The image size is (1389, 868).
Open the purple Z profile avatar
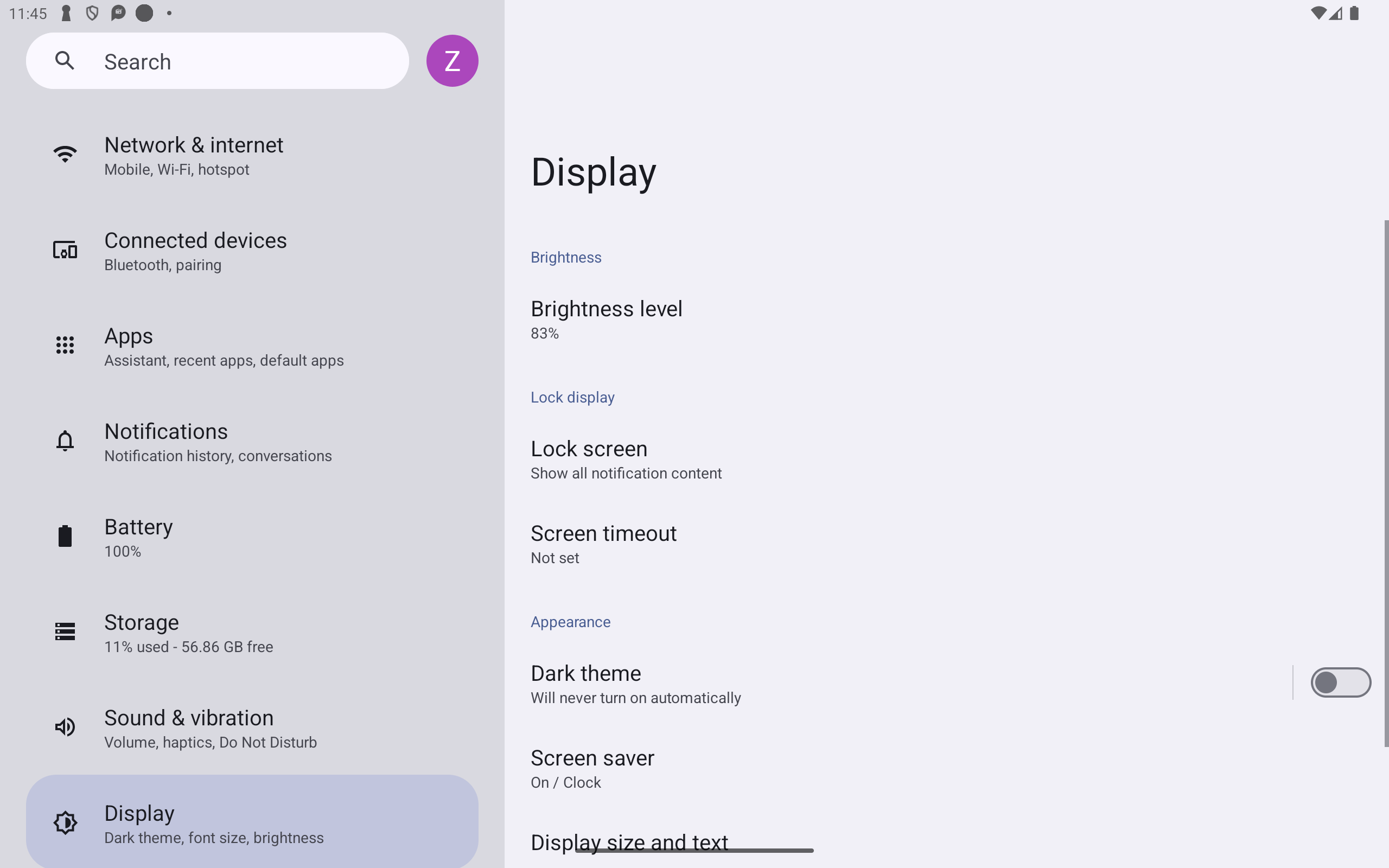point(453,61)
